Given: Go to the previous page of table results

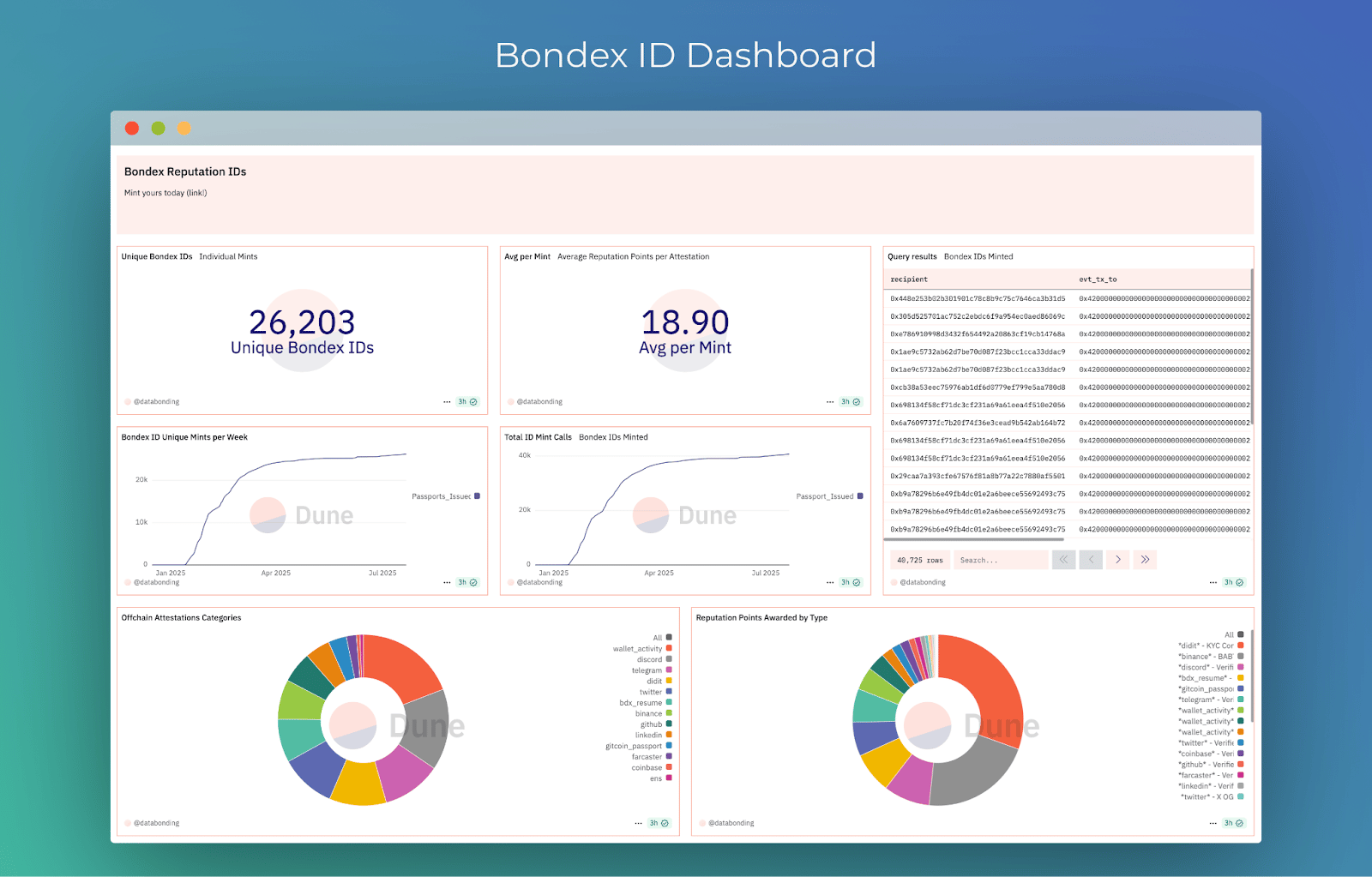Looking at the screenshot, I should tap(1091, 560).
